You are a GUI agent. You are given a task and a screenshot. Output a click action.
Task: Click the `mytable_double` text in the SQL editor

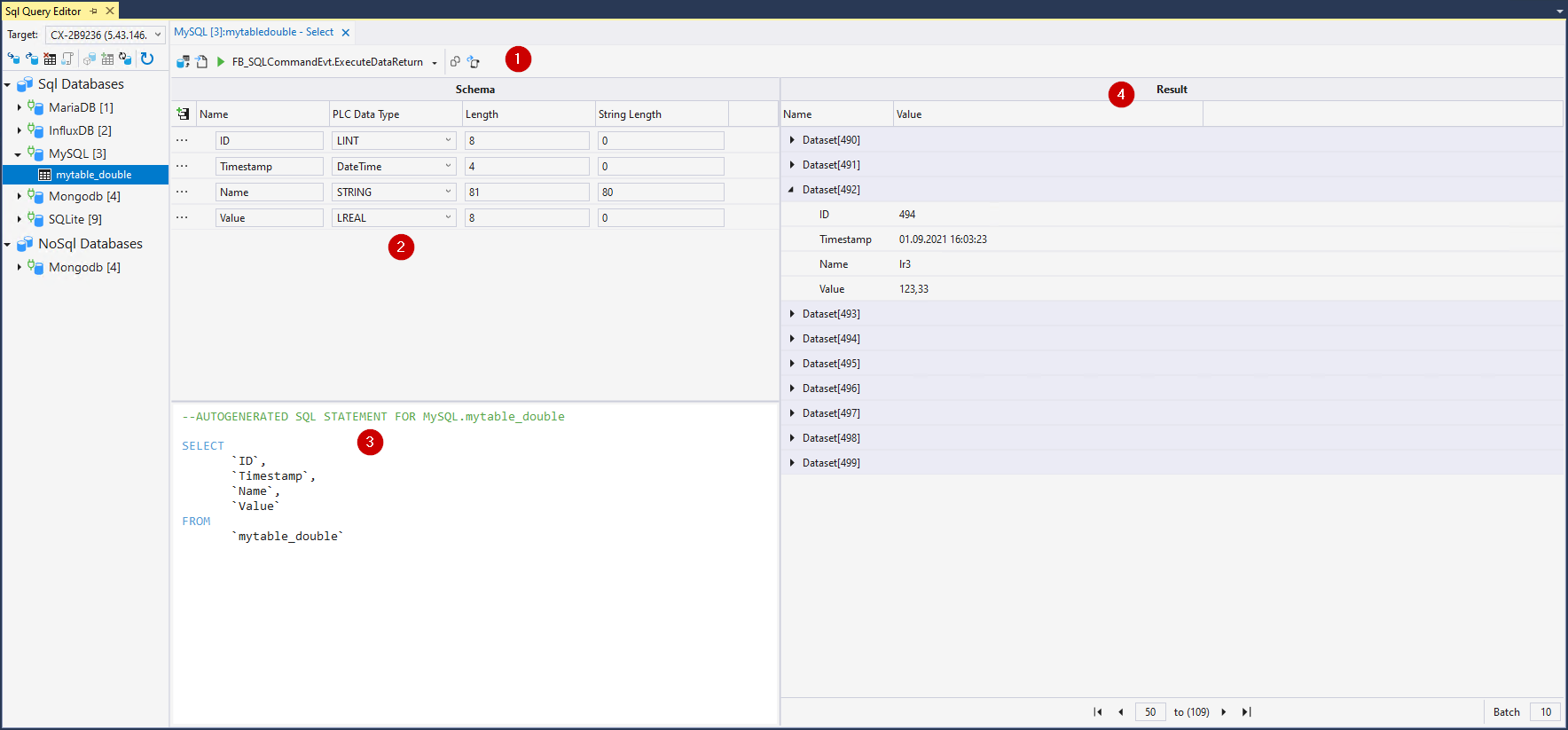(287, 537)
